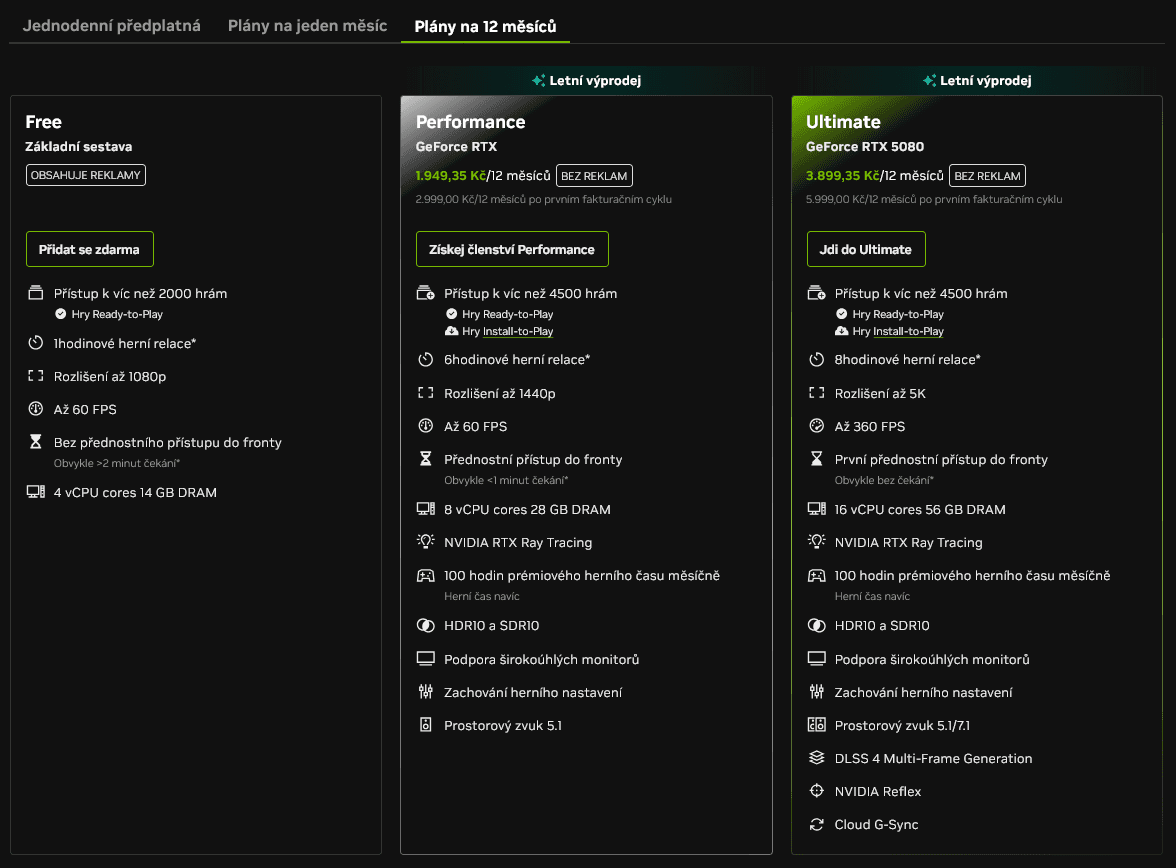
Task: Click the GeForce RTX 5080 subtitle
Action: pyautogui.click(x=865, y=146)
